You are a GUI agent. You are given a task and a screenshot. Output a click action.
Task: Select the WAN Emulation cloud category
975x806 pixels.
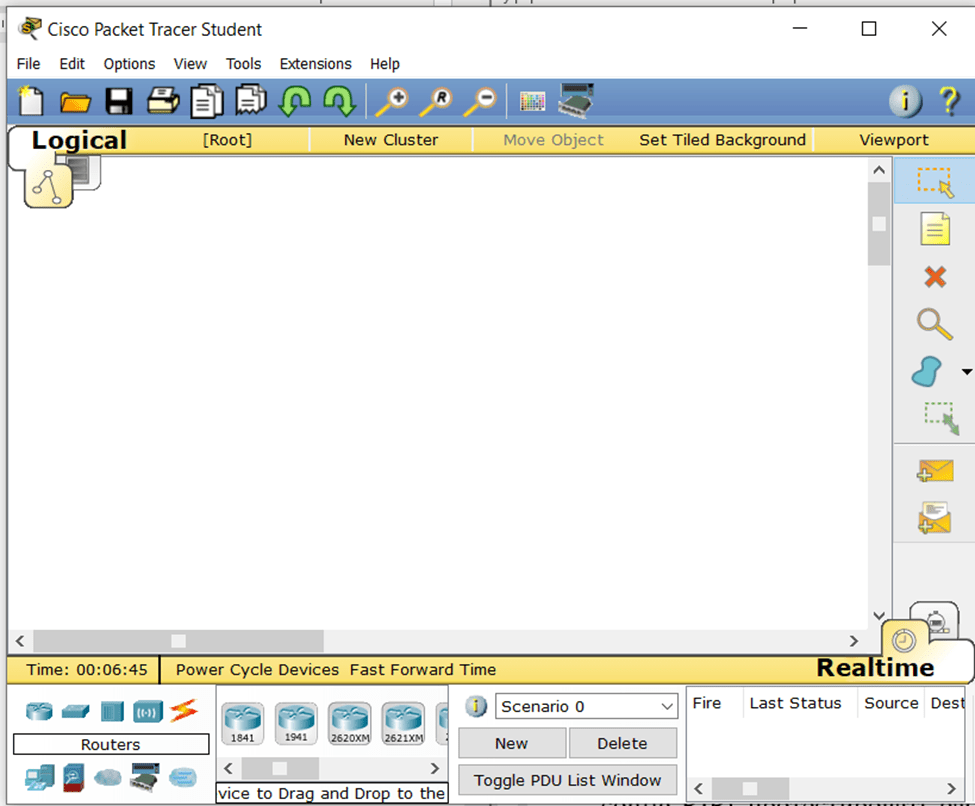click(108, 777)
